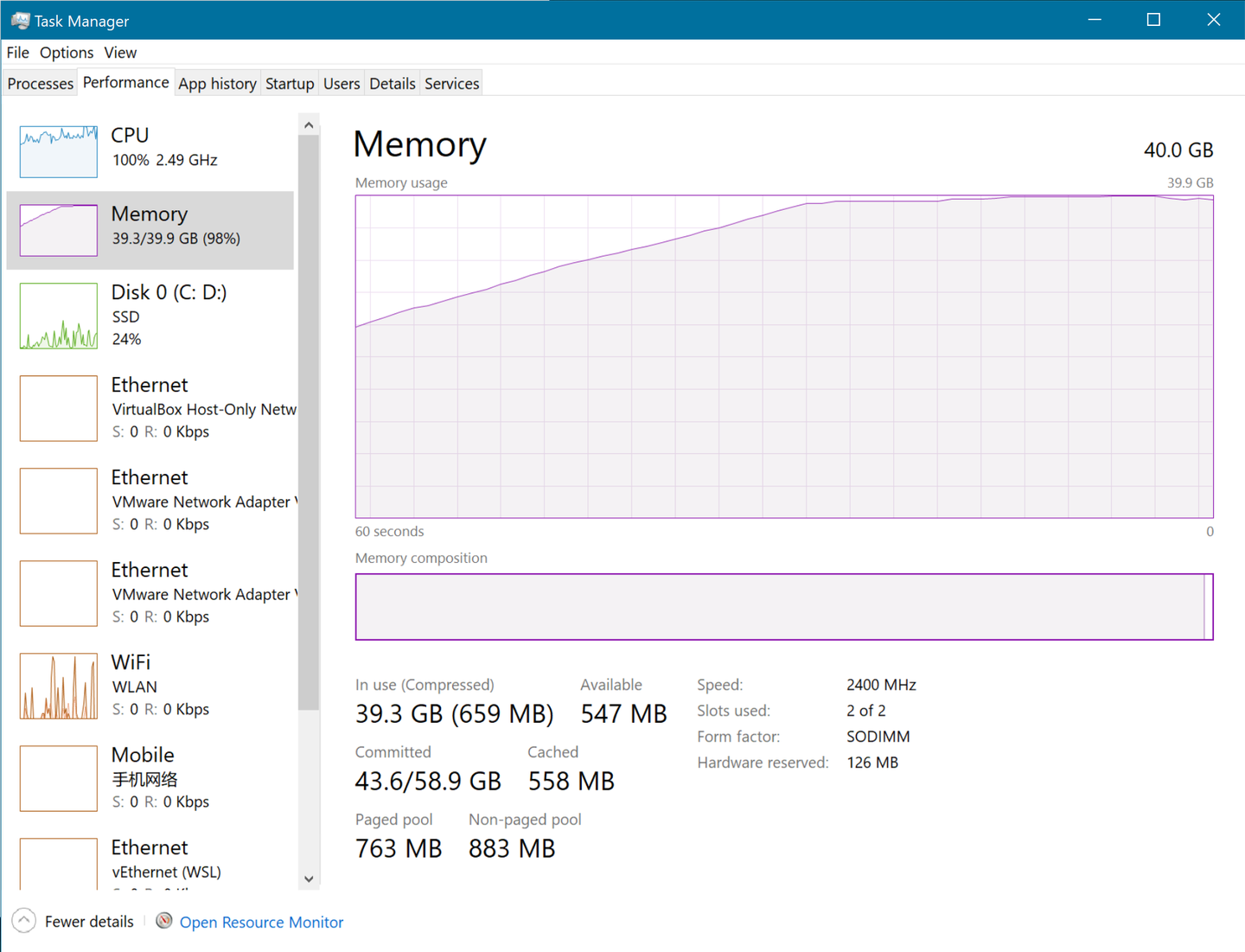
Task: Select the Mobile network thumbnail
Action: pyautogui.click(x=59, y=778)
